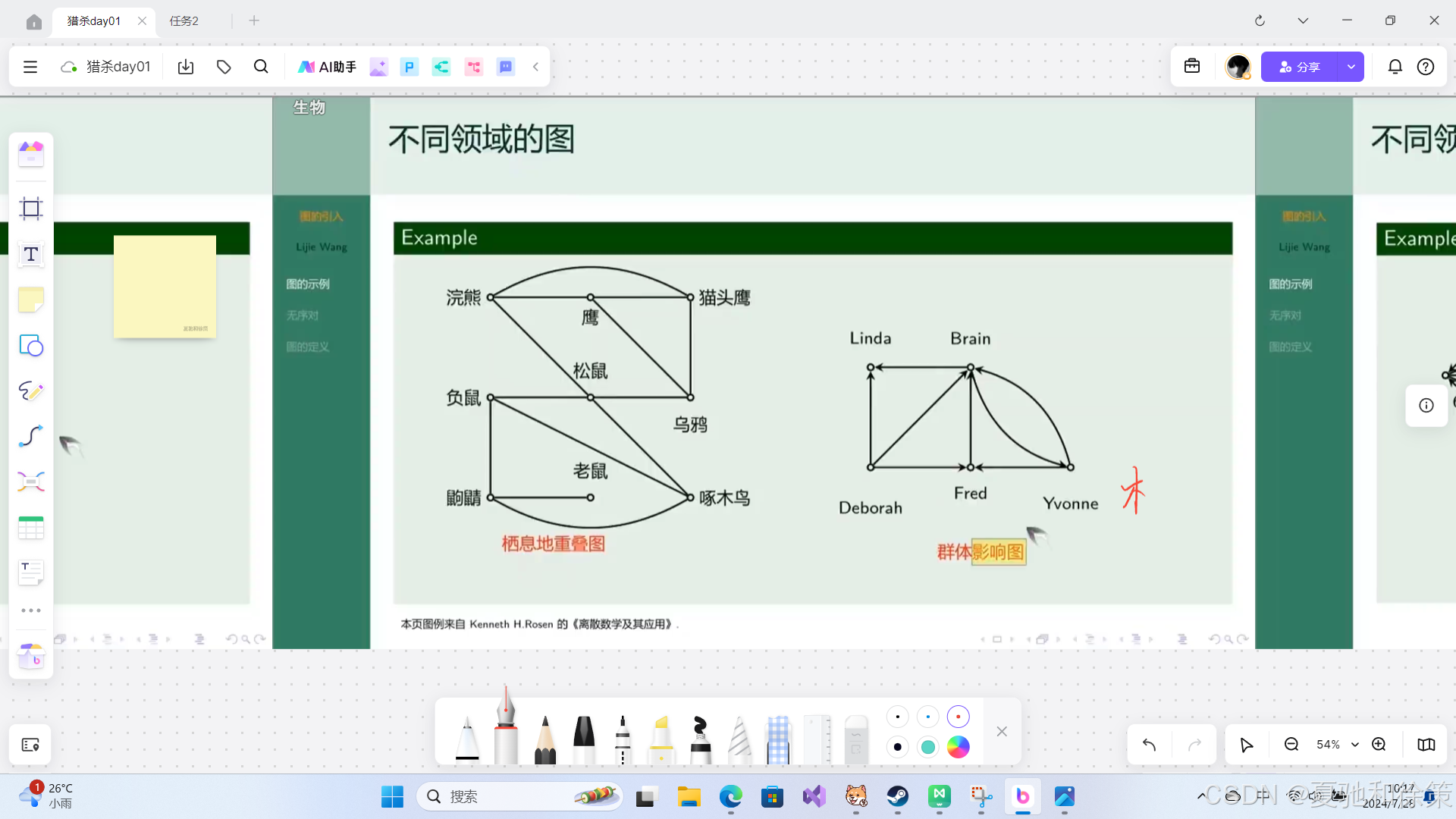
Task: Choose the text tool in sidebar
Action: pos(31,255)
